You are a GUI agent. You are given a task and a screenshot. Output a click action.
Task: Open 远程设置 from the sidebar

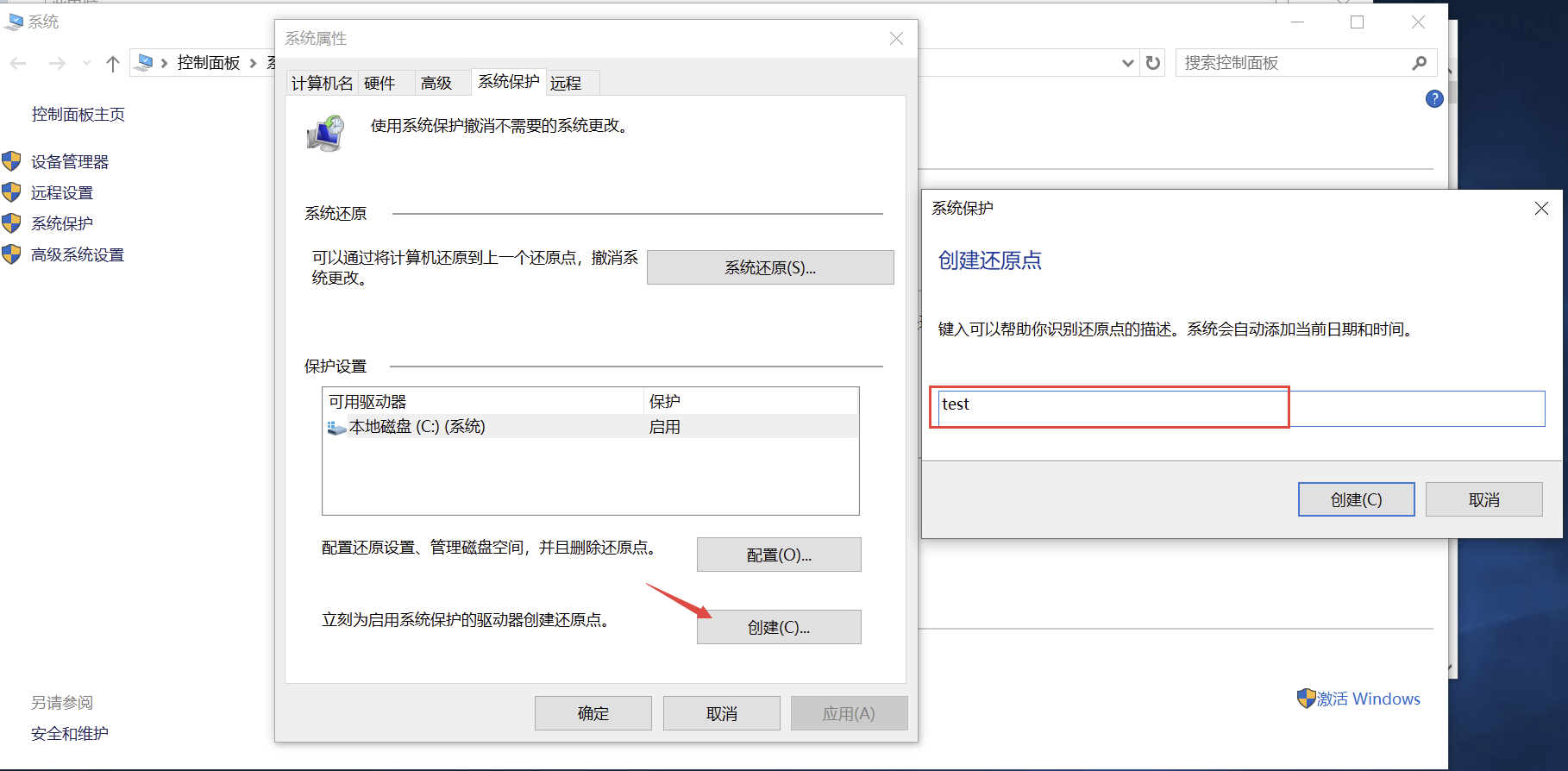click(x=62, y=193)
